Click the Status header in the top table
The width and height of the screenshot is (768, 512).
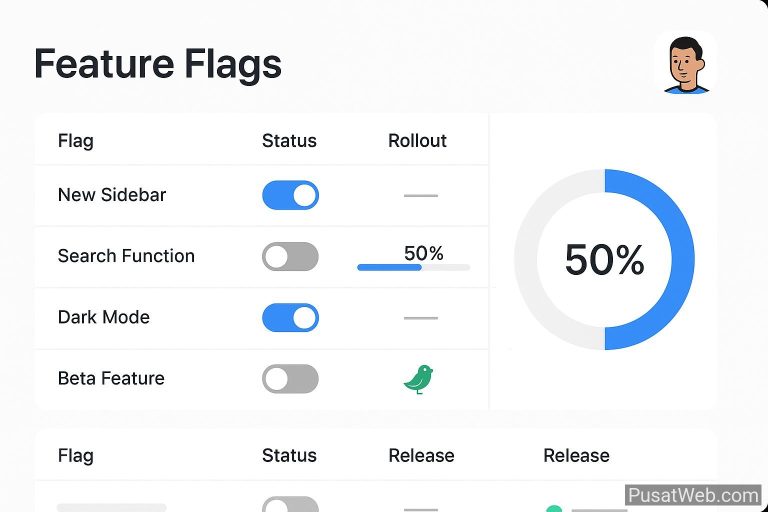coord(289,141)
